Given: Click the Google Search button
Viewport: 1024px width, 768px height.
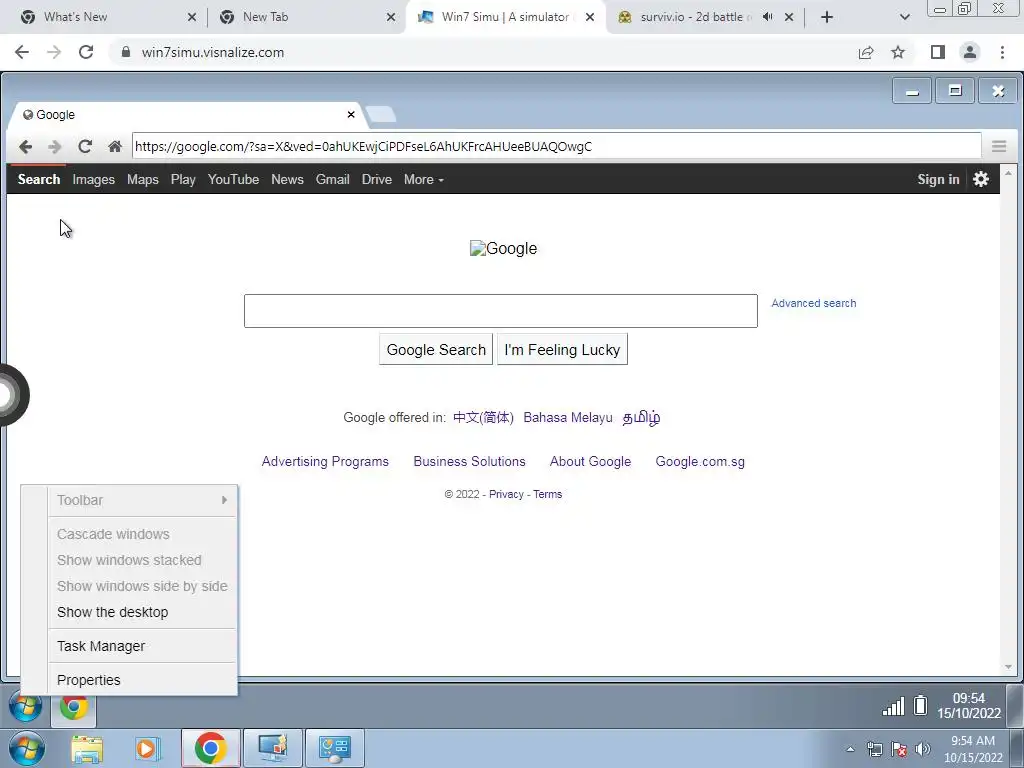Looking at the screenshot, I should point(436,349).
